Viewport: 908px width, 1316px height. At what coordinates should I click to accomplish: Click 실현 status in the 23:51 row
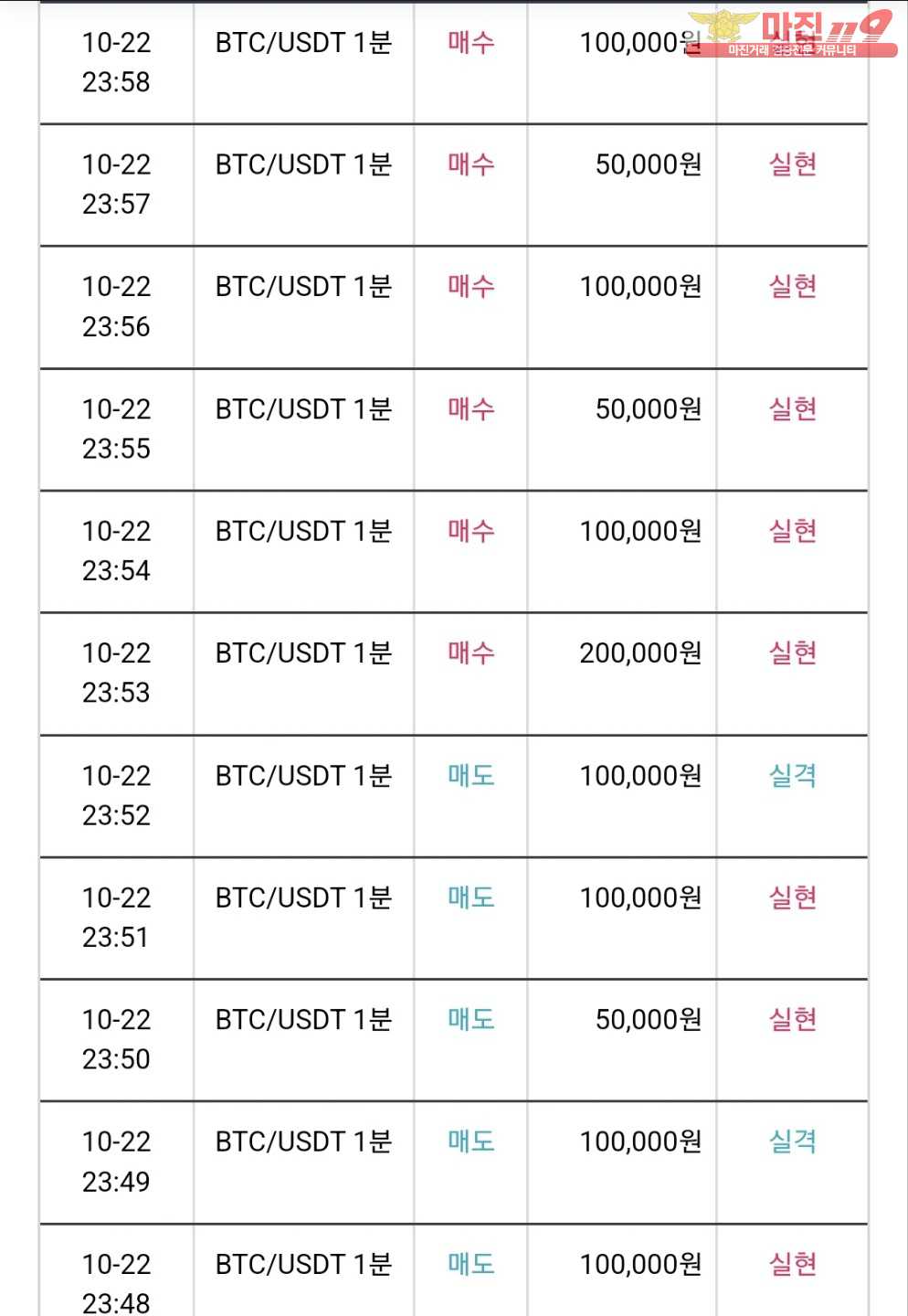(793, 897)
